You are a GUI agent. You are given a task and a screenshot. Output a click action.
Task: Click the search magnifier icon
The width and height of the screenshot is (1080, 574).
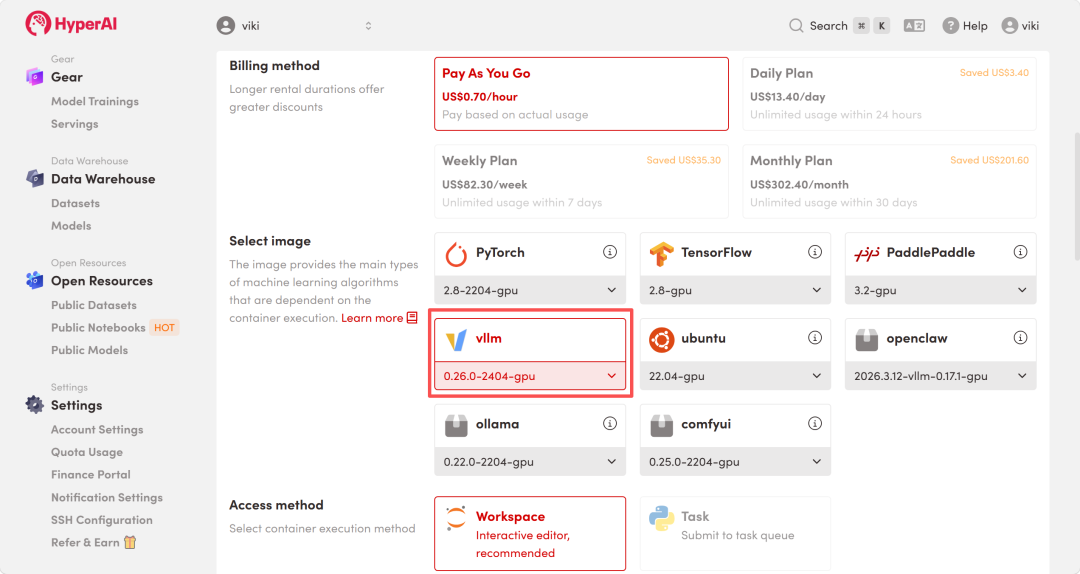coord(796,25)
